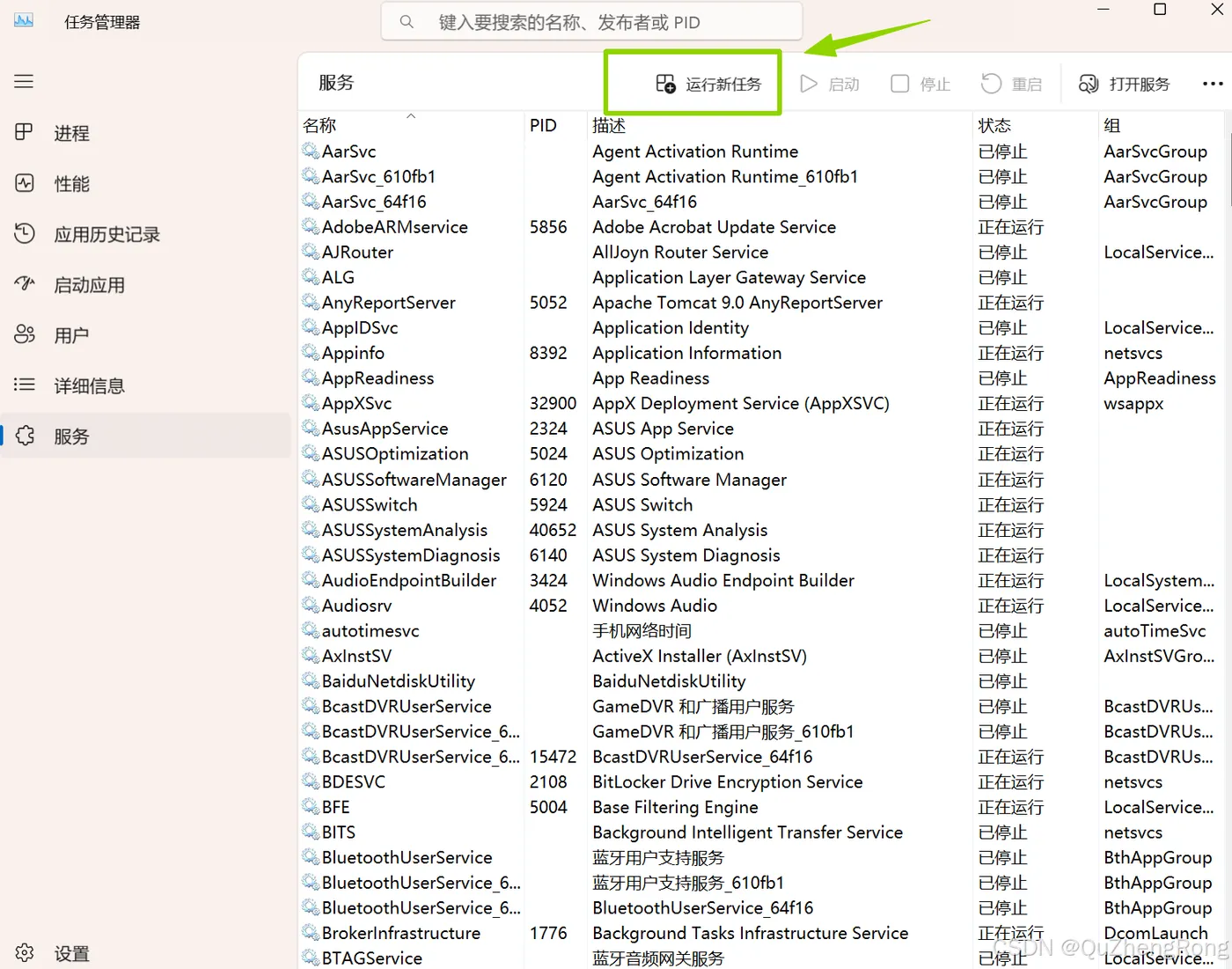Click the 运行新任务 button label
This screenshot has width=1232, height=969.
[x=723, y=84]
